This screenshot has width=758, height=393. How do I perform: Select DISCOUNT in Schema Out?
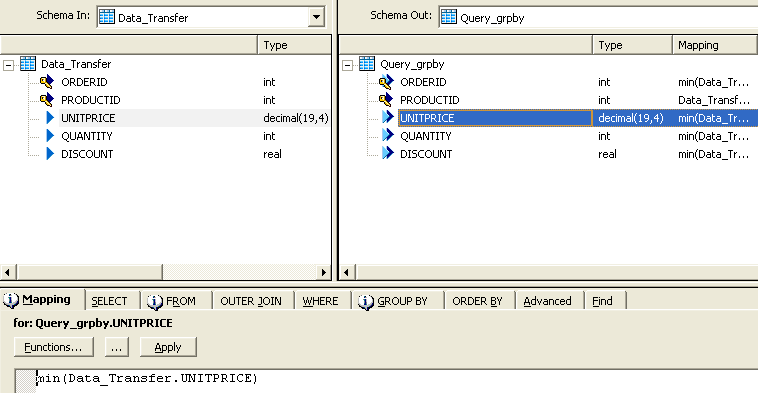426,154
